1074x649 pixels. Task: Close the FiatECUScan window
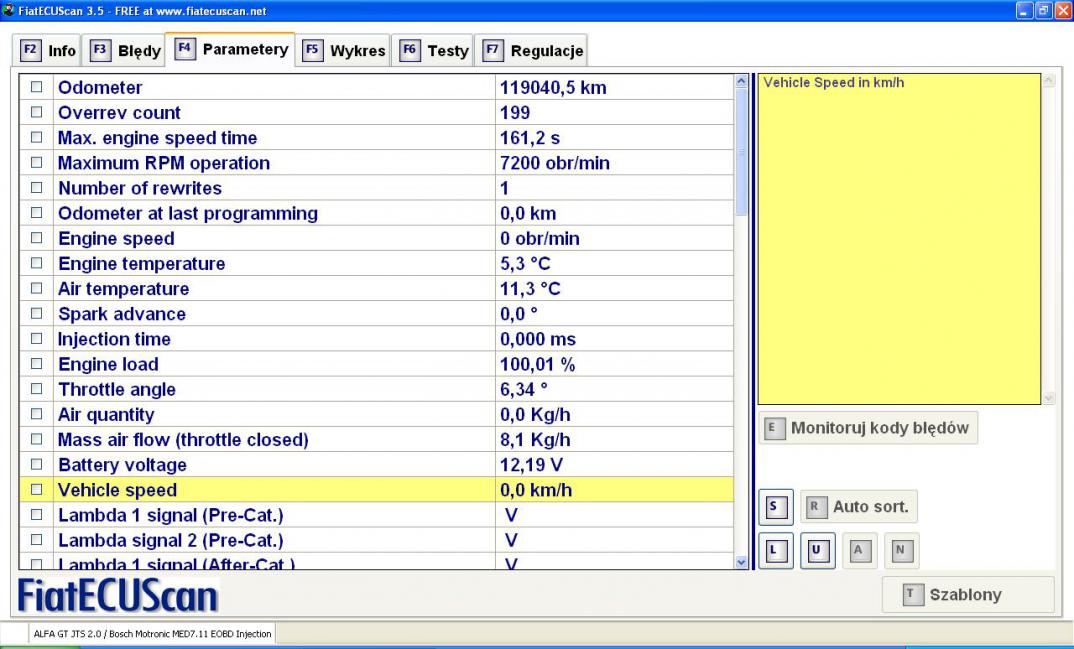[1062, 10]
